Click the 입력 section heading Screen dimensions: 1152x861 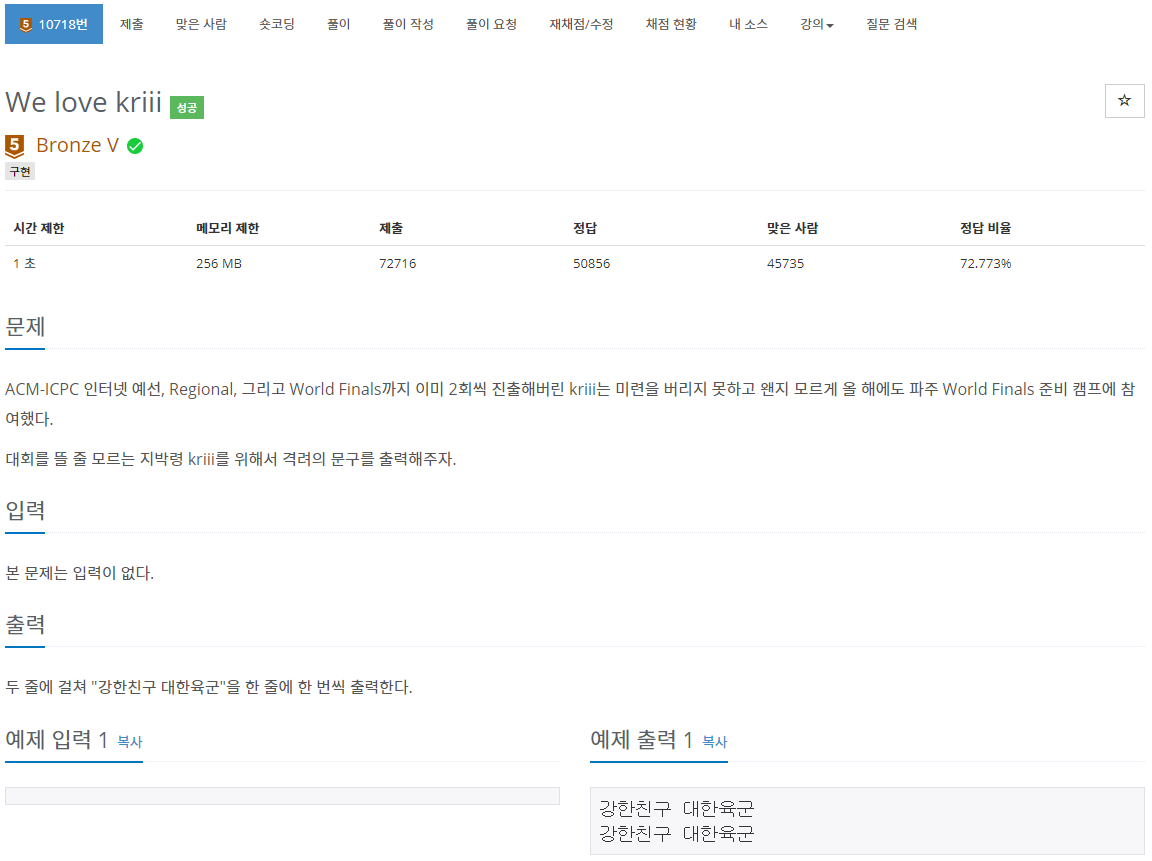tap(25, 510)
